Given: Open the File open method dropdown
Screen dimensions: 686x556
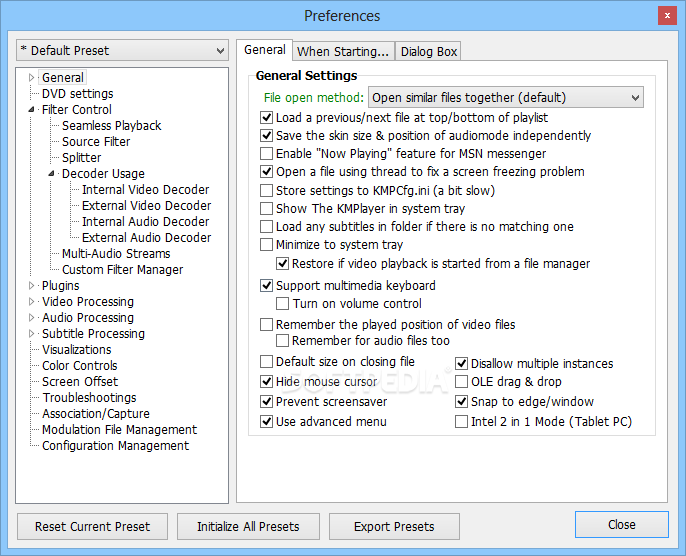Looking at the screenshot, I should [506, 97].
